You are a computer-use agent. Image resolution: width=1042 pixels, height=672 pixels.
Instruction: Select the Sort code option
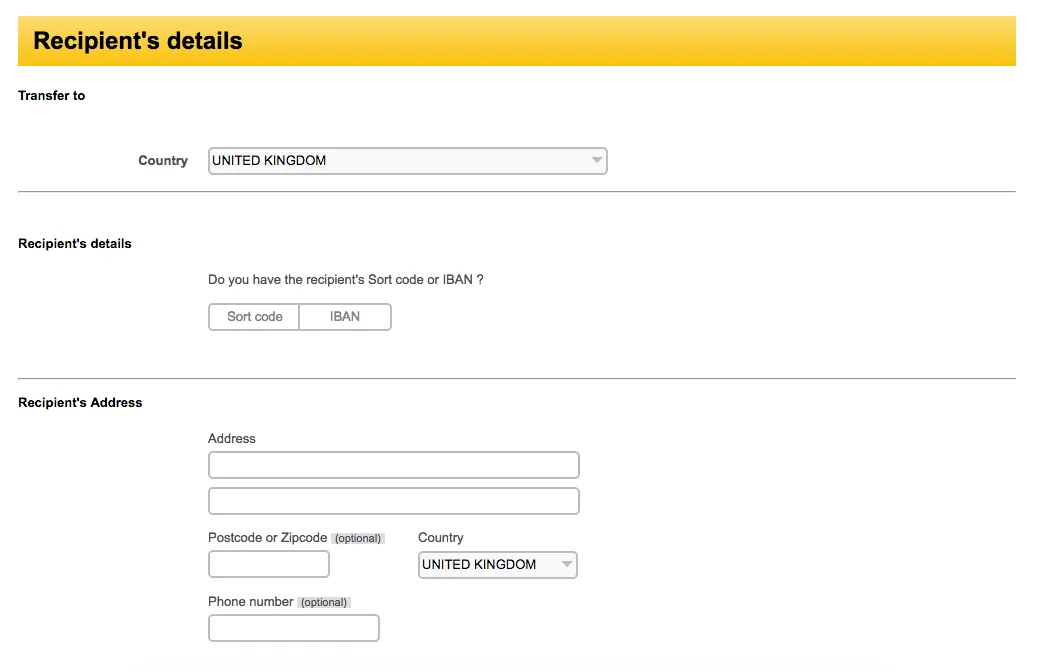(254, 317)
